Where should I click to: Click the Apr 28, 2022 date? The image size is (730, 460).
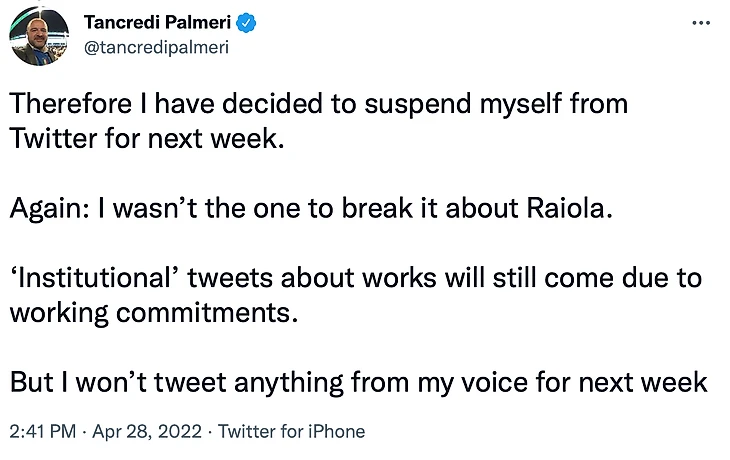(147, 431)
